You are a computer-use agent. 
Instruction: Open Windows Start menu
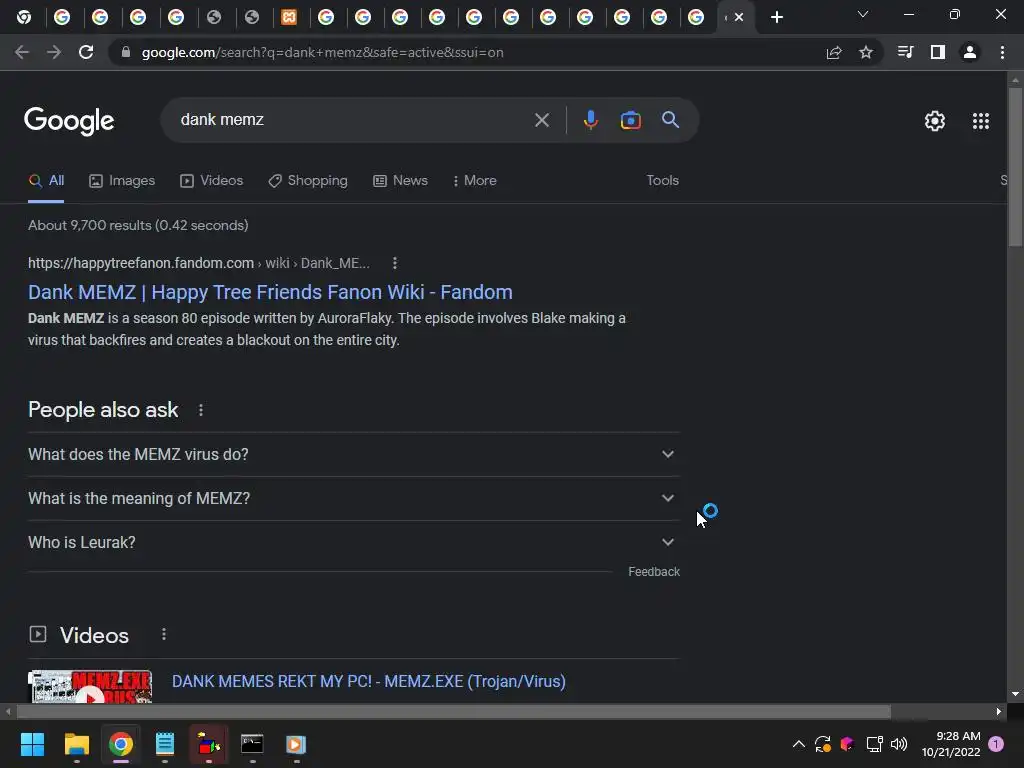(x=32, y=744)
